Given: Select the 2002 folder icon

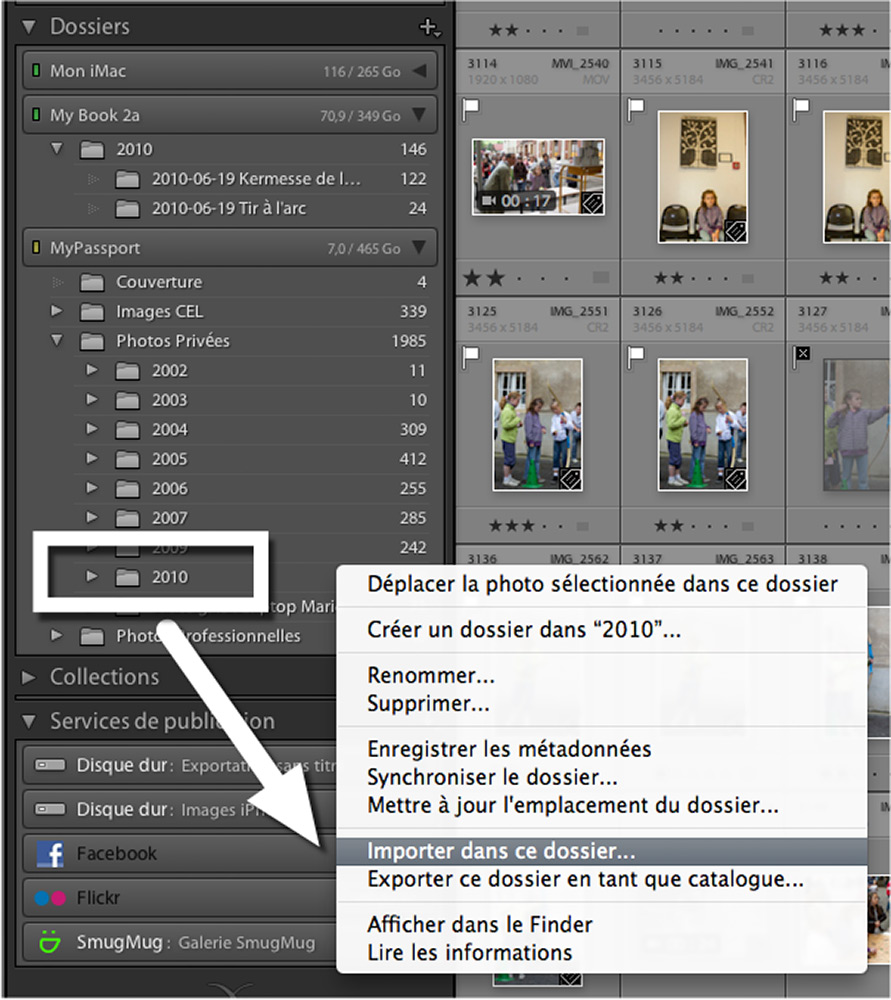Looking at the screenshot, I should click(x=128, y=371).
